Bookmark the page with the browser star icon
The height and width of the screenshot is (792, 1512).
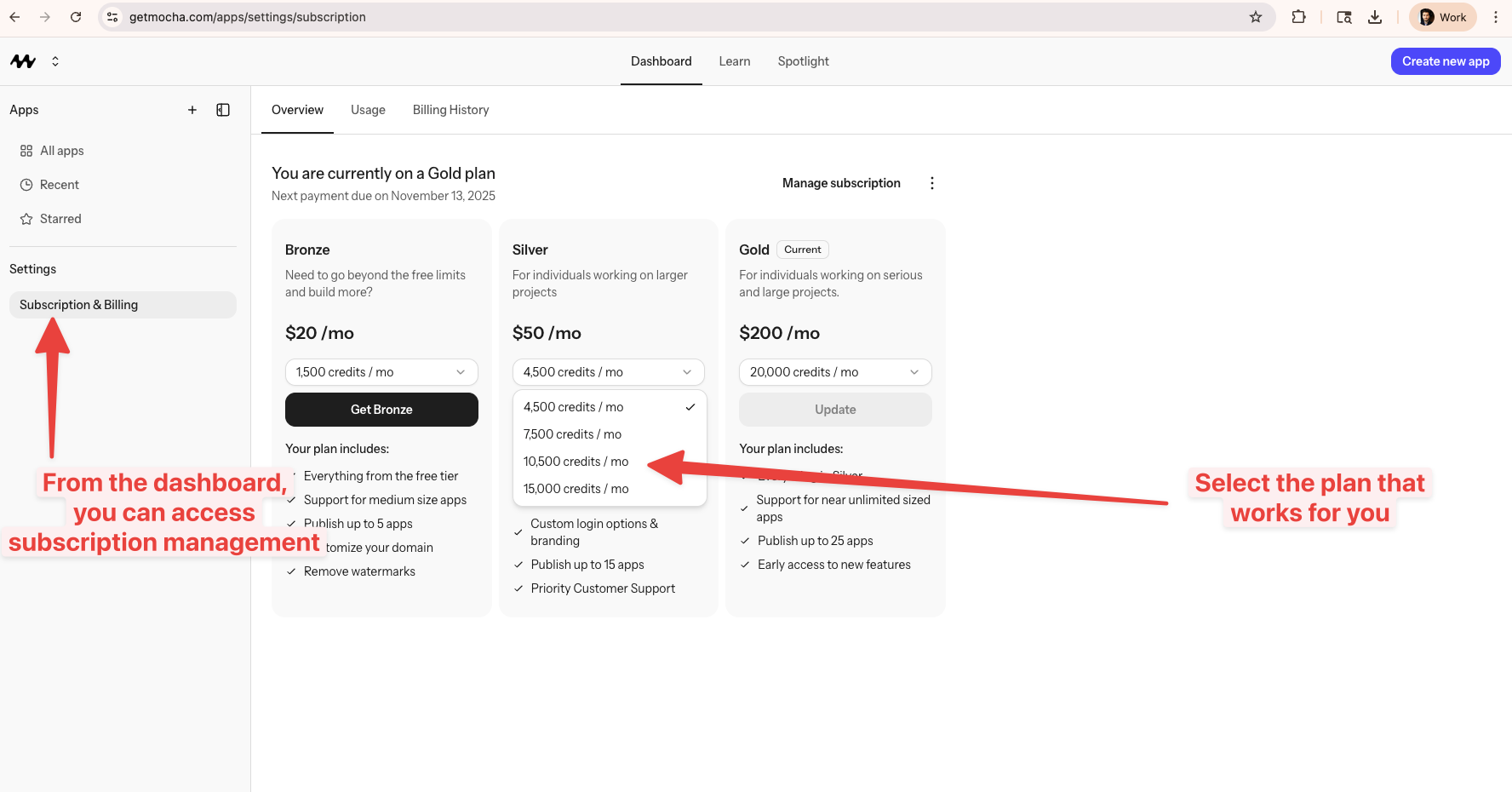click(x=1256, y=16)
